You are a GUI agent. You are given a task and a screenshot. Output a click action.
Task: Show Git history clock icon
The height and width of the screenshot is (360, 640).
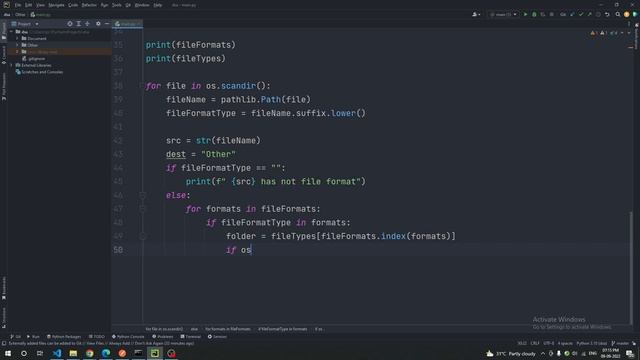(x=598, y=14)
